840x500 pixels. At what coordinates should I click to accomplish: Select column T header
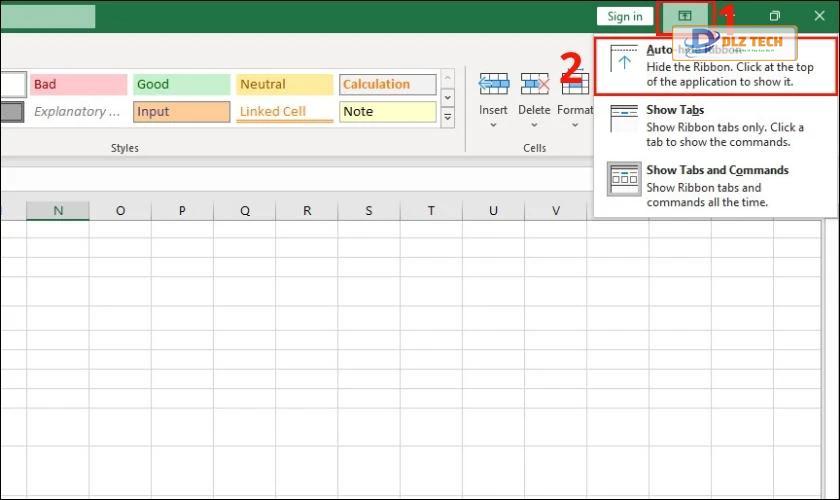click(x=431, y=211)
